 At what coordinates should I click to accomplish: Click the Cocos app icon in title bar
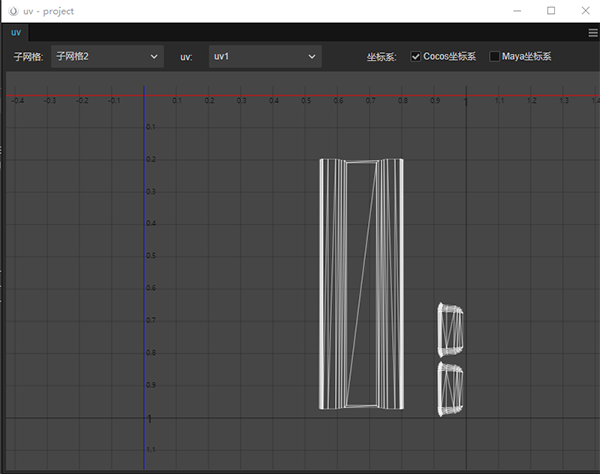(13, 11)
